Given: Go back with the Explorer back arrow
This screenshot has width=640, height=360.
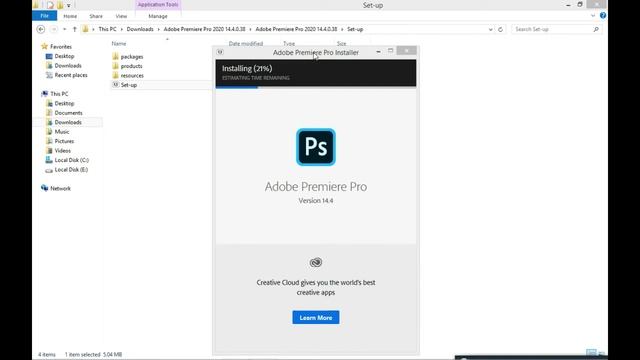Looking at the screenshot, I should [41, 29].
